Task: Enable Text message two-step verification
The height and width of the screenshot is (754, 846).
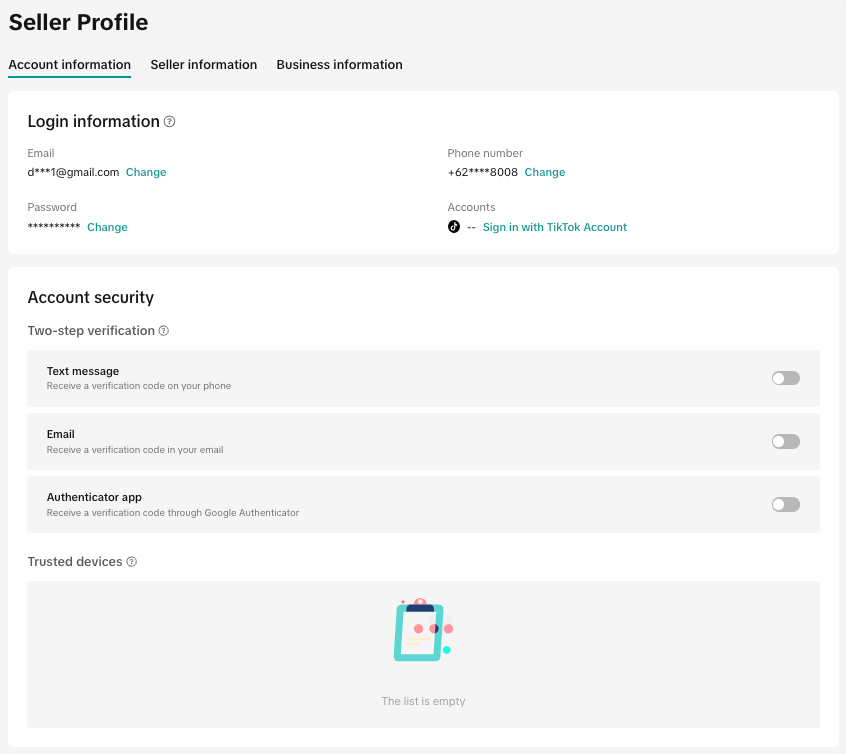Action: 785,378
